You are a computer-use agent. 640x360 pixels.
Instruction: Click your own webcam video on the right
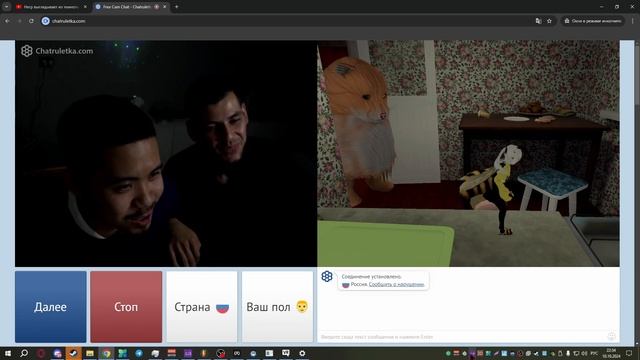[468, 153]
